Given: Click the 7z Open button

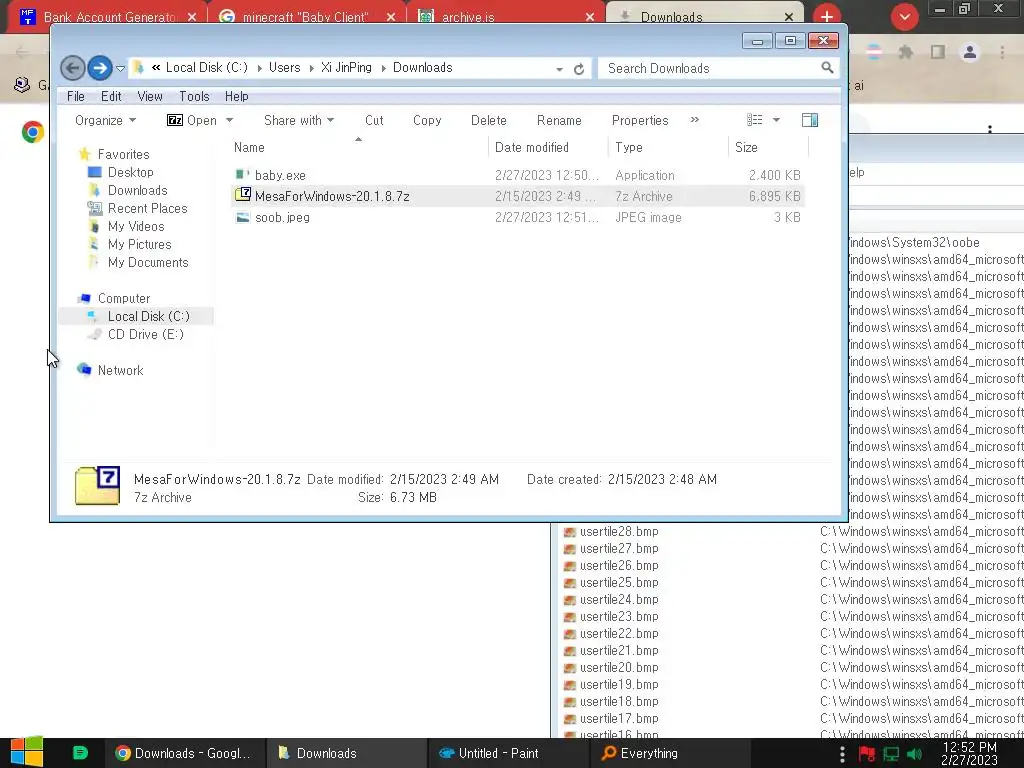Looking at the screenshot, I should point(192,120).
